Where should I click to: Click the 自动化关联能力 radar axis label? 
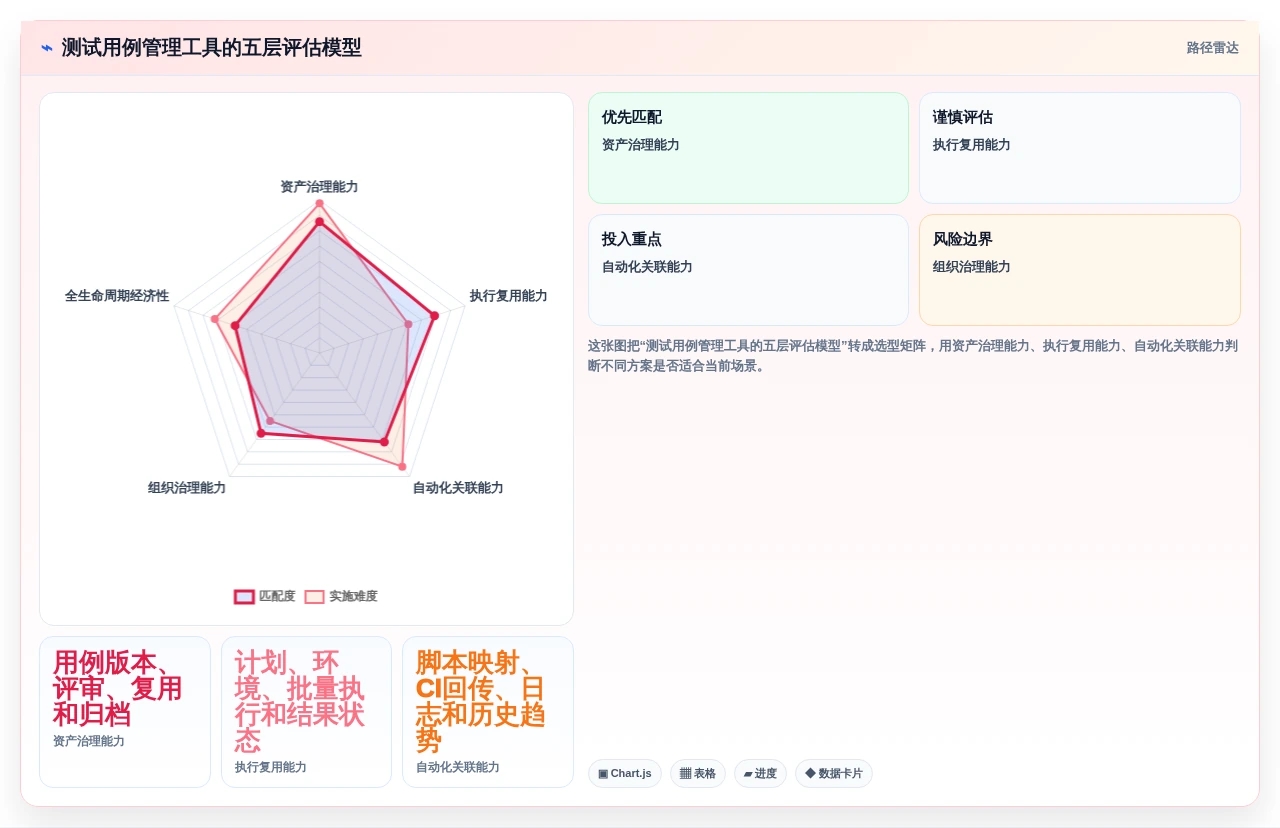point(458,488)
